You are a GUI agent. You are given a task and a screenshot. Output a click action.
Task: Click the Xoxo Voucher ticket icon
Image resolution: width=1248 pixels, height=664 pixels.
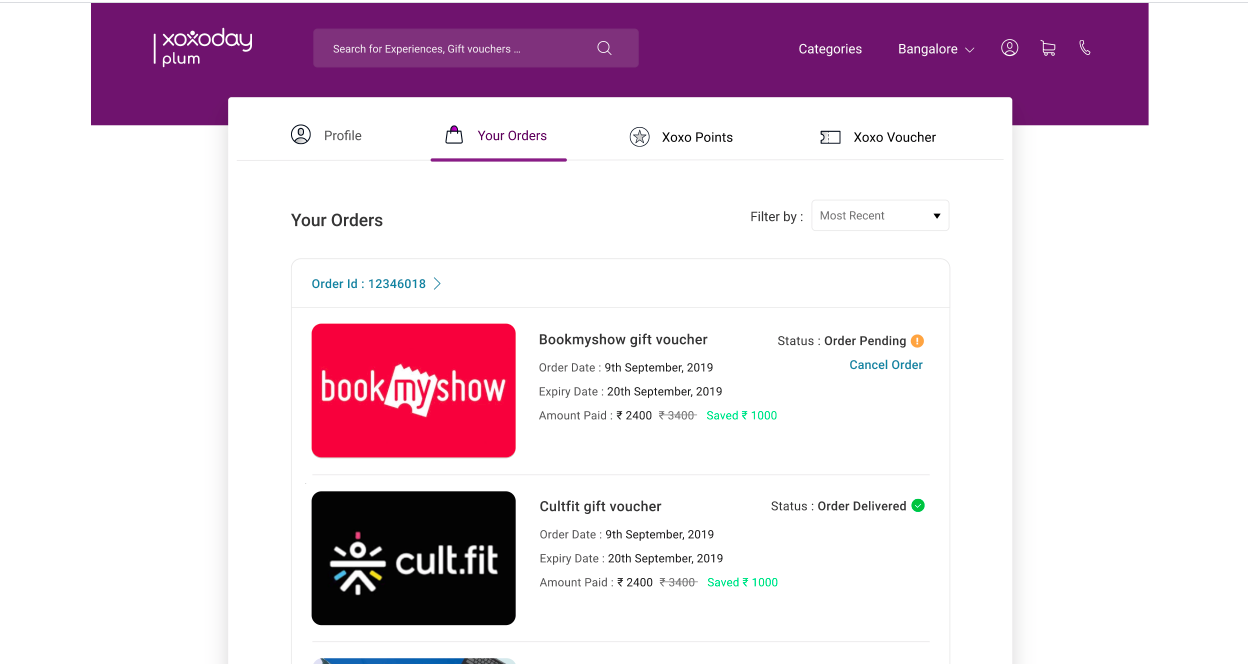(830, 137)
